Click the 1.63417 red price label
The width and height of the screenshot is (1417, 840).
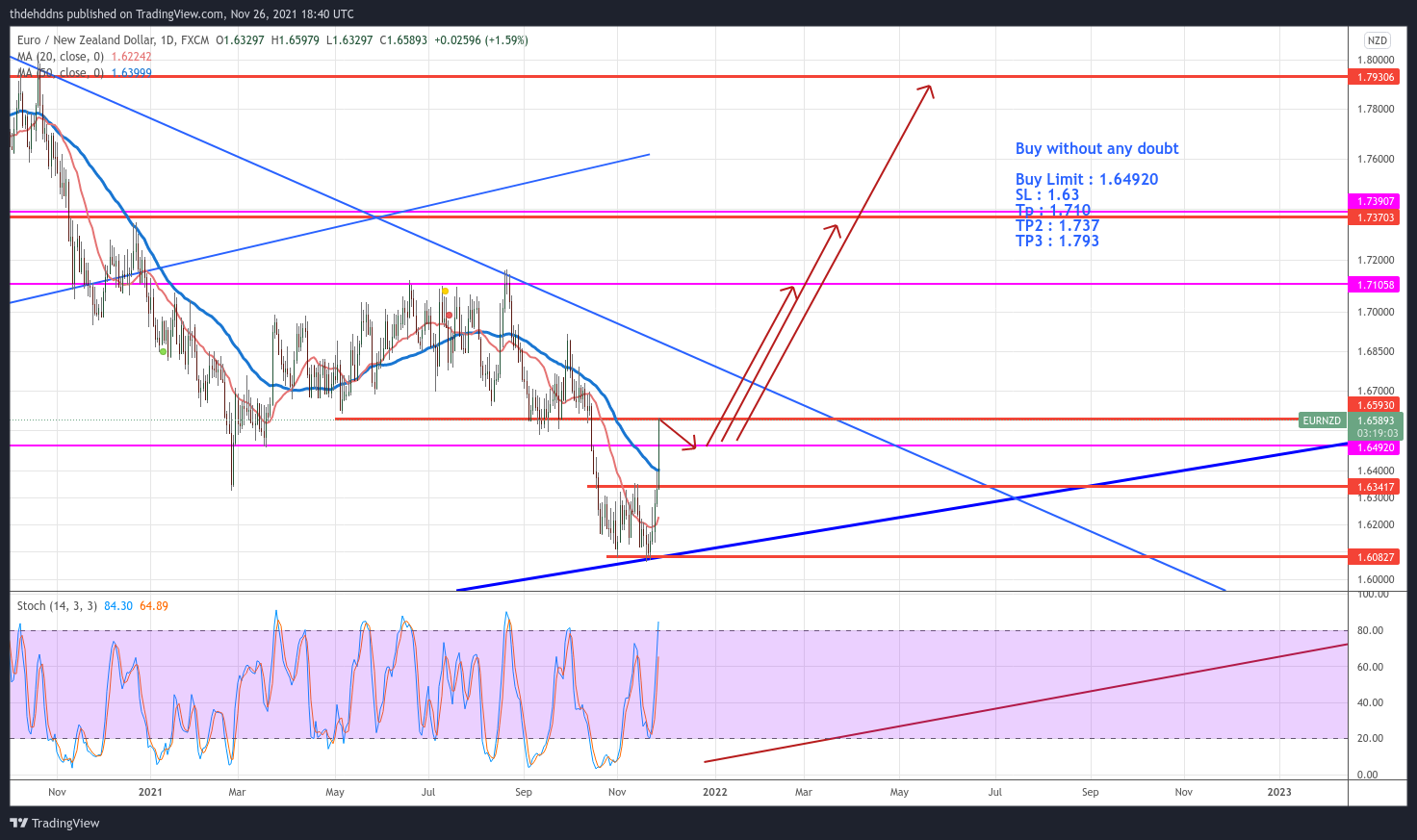pos(1377,487)
